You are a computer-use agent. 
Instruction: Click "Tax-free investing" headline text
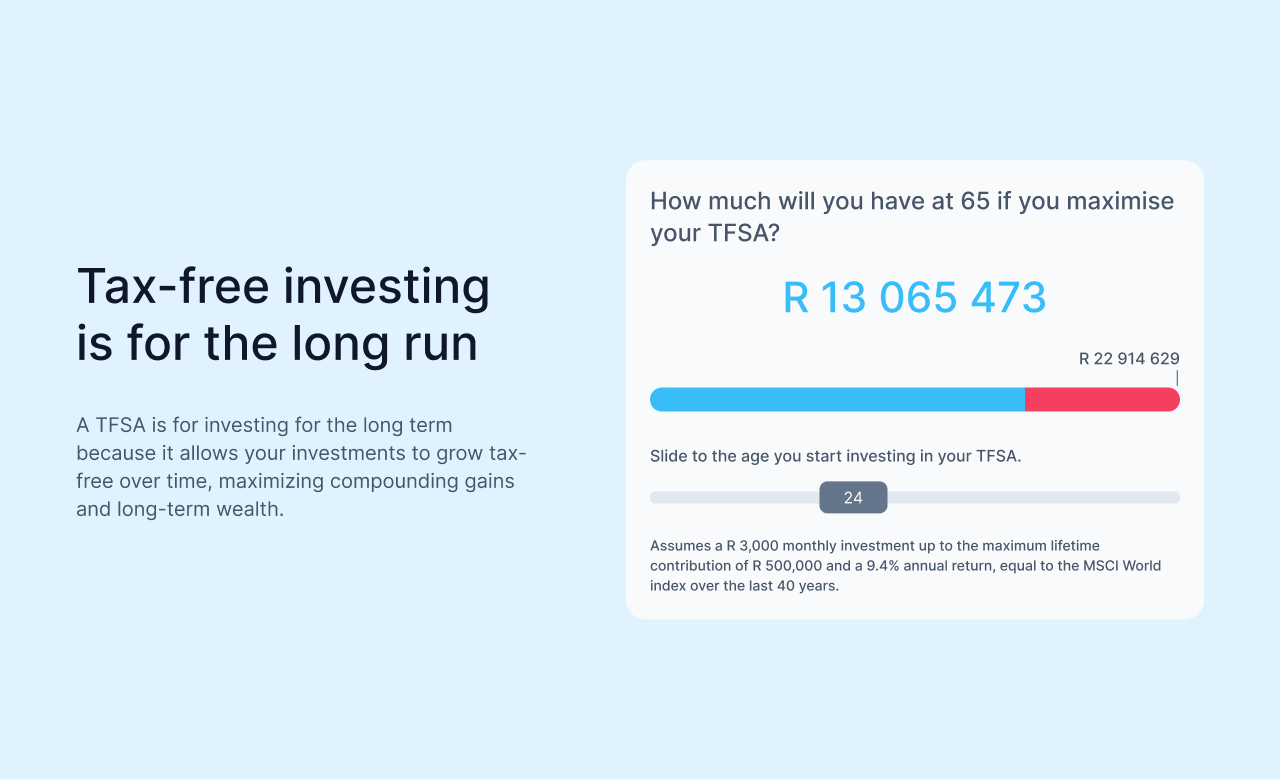(x=283, y=286)
